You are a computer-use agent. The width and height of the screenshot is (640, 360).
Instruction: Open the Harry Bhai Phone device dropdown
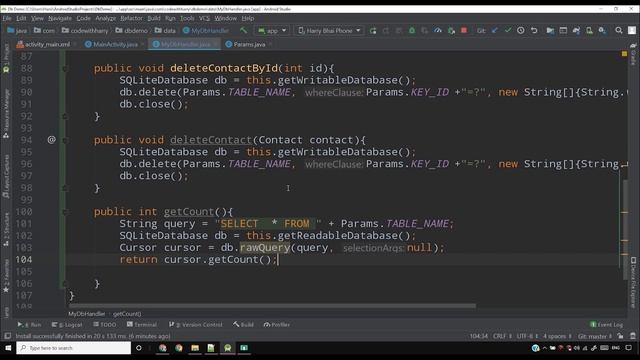pos(329,31)
